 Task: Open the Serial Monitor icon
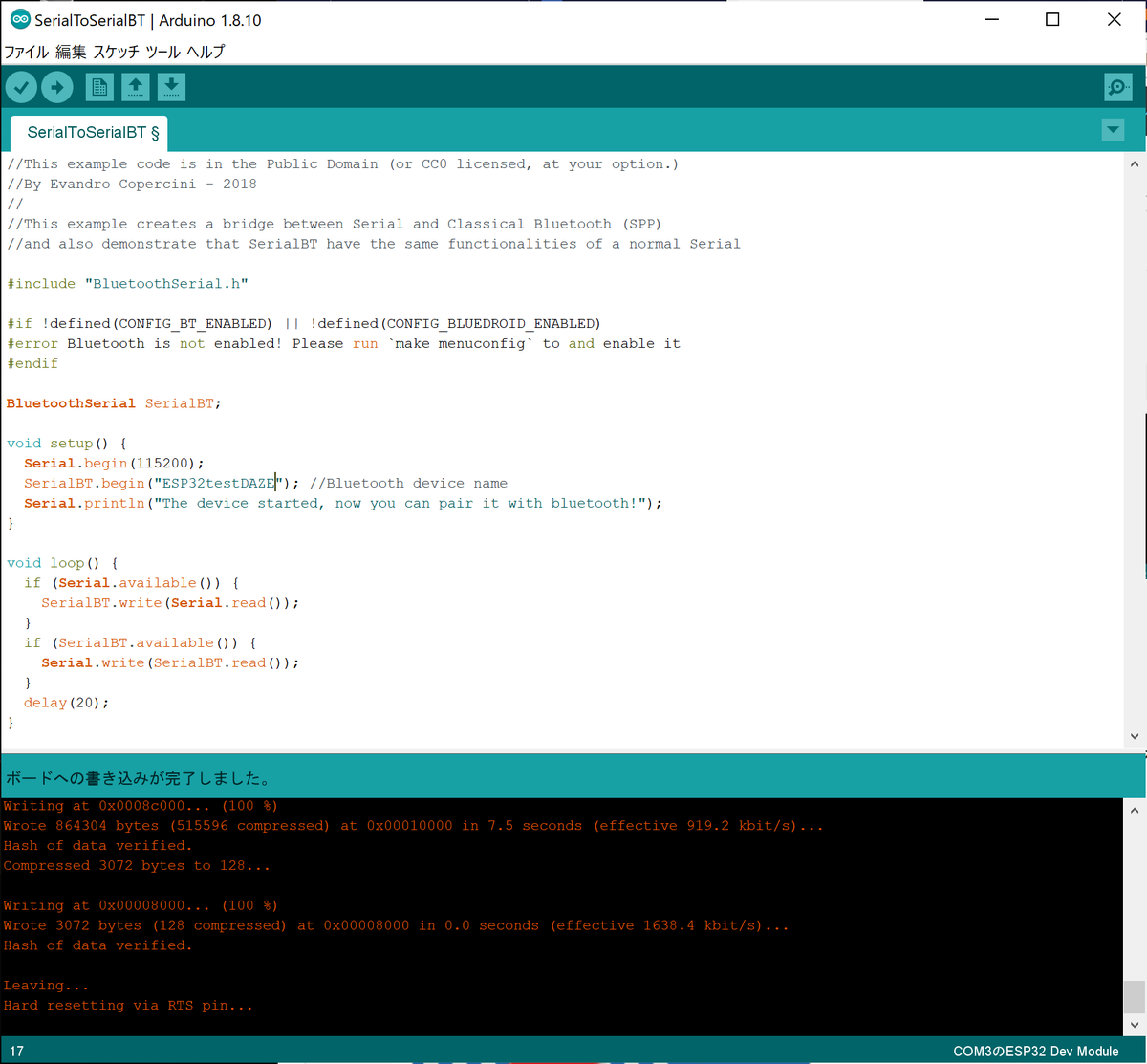1117,86
